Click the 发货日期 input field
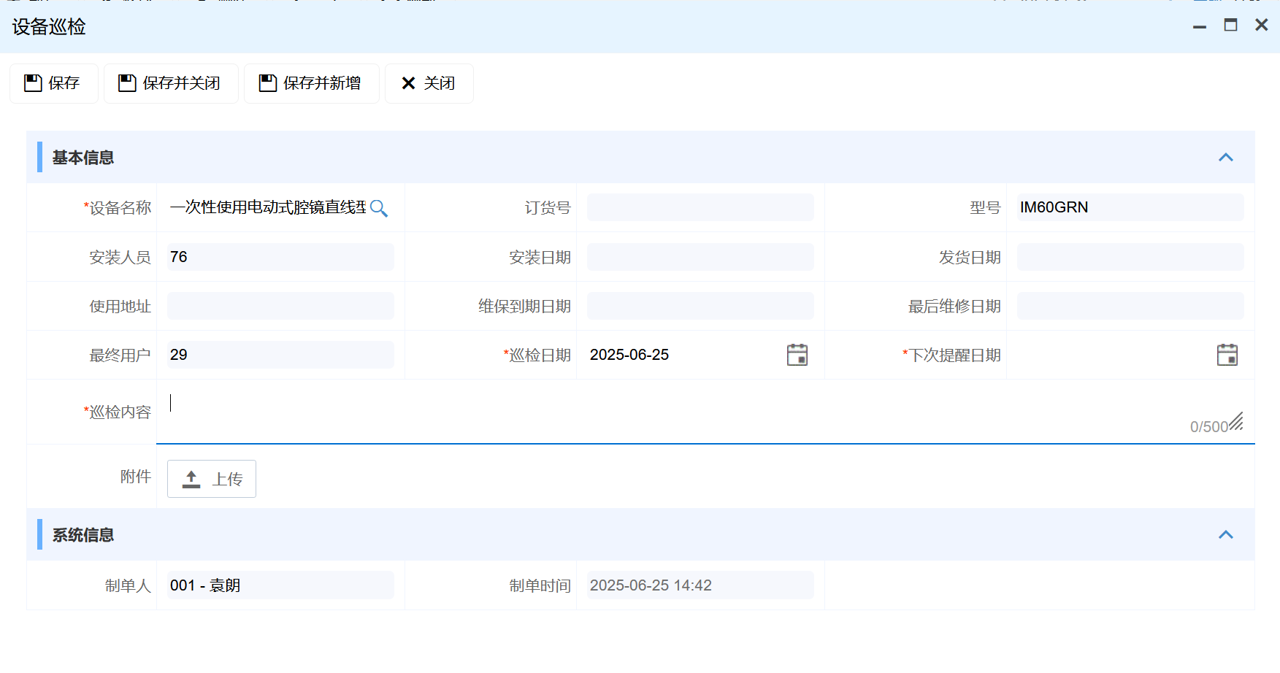 (x=1130, y=257)
